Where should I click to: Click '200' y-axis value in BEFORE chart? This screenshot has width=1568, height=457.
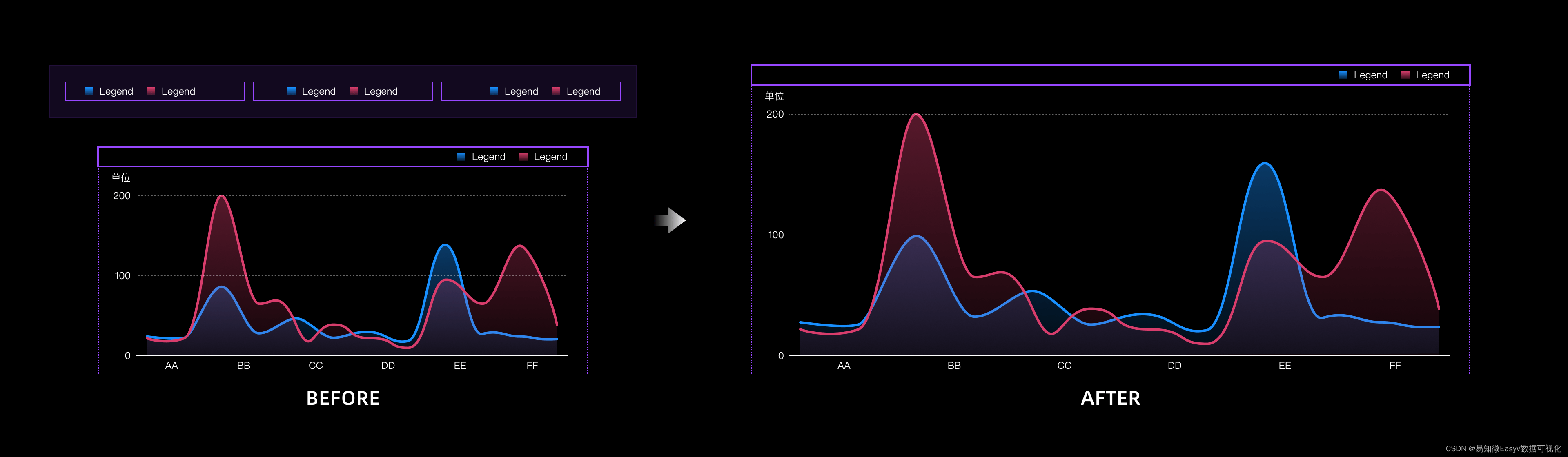122,195
